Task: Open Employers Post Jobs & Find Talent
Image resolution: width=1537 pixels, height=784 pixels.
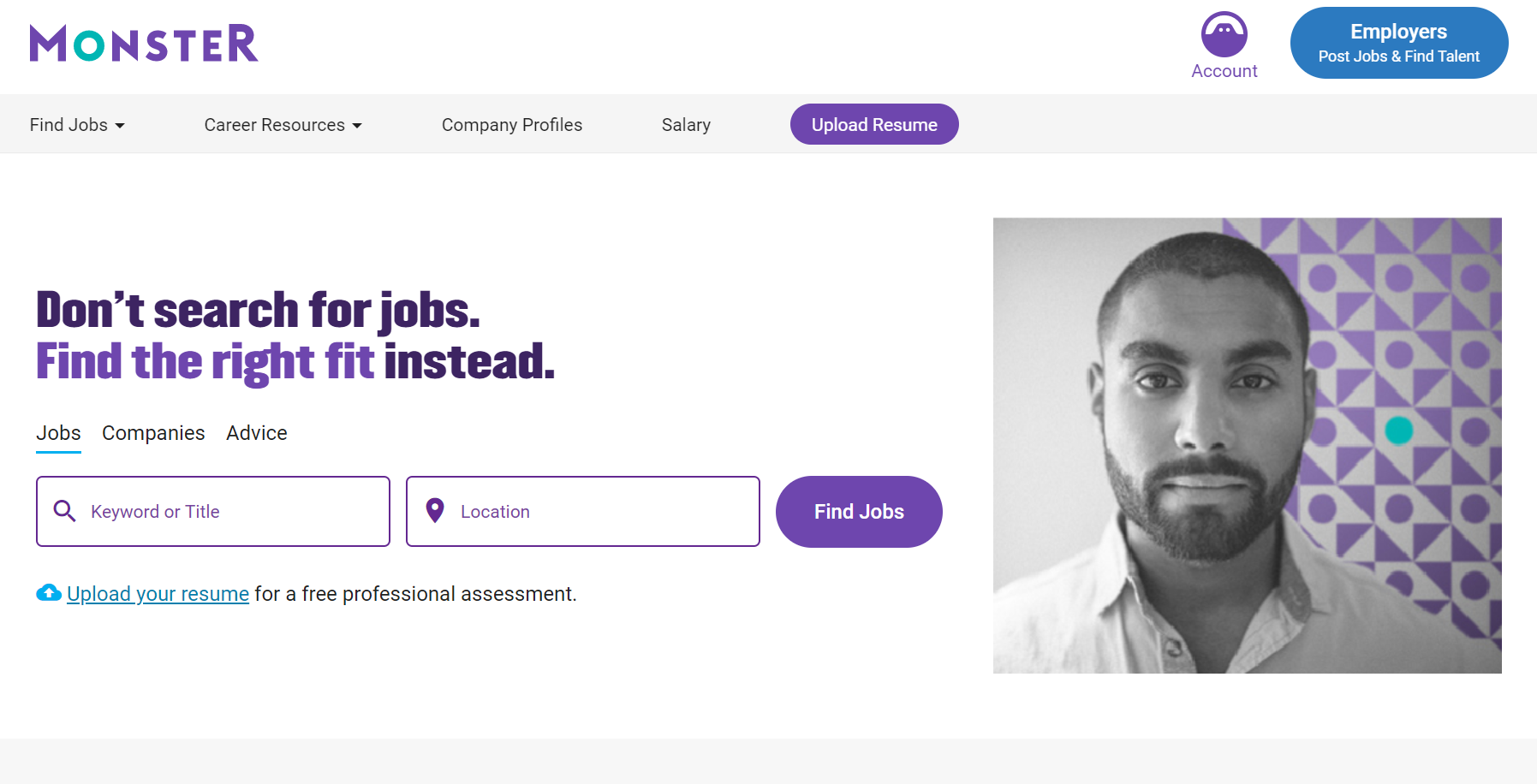Action: [x=1398, y=42]
